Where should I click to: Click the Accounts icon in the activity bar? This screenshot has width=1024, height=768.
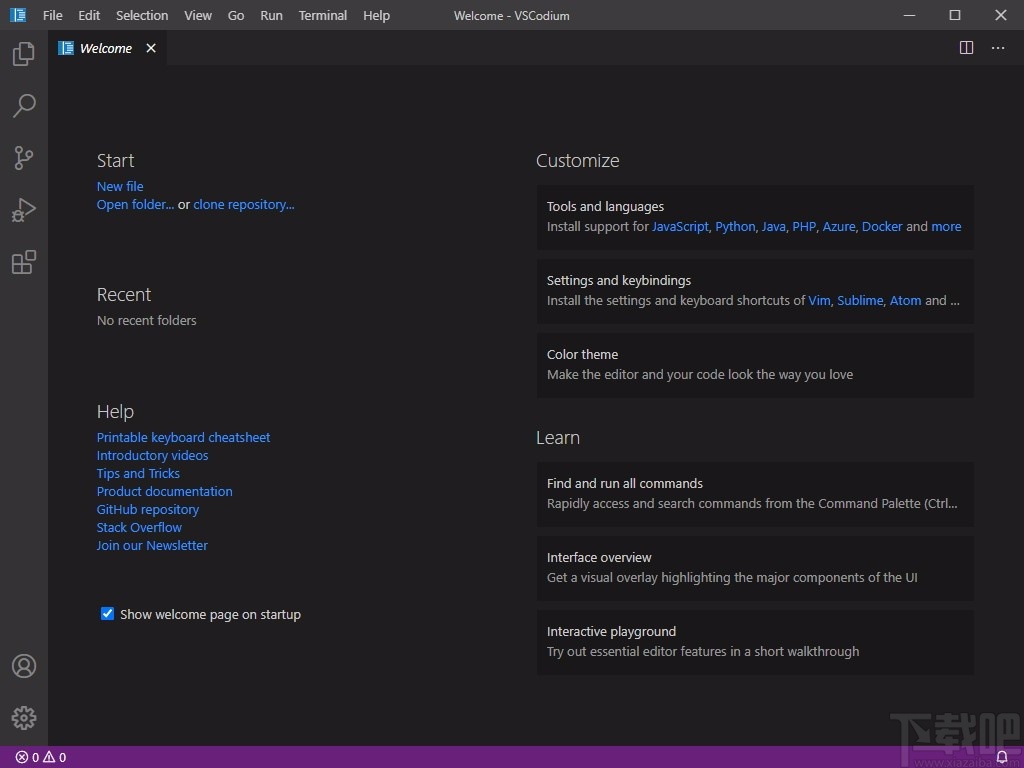[23, 665]
